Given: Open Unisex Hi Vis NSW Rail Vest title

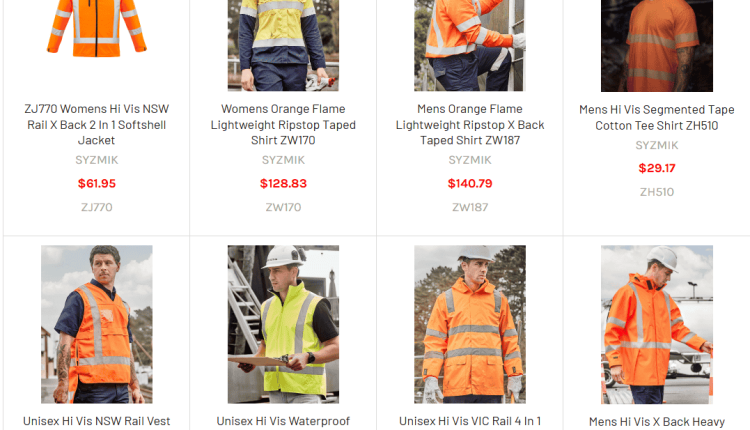Looking at the screenshot, I should (97, 421).
